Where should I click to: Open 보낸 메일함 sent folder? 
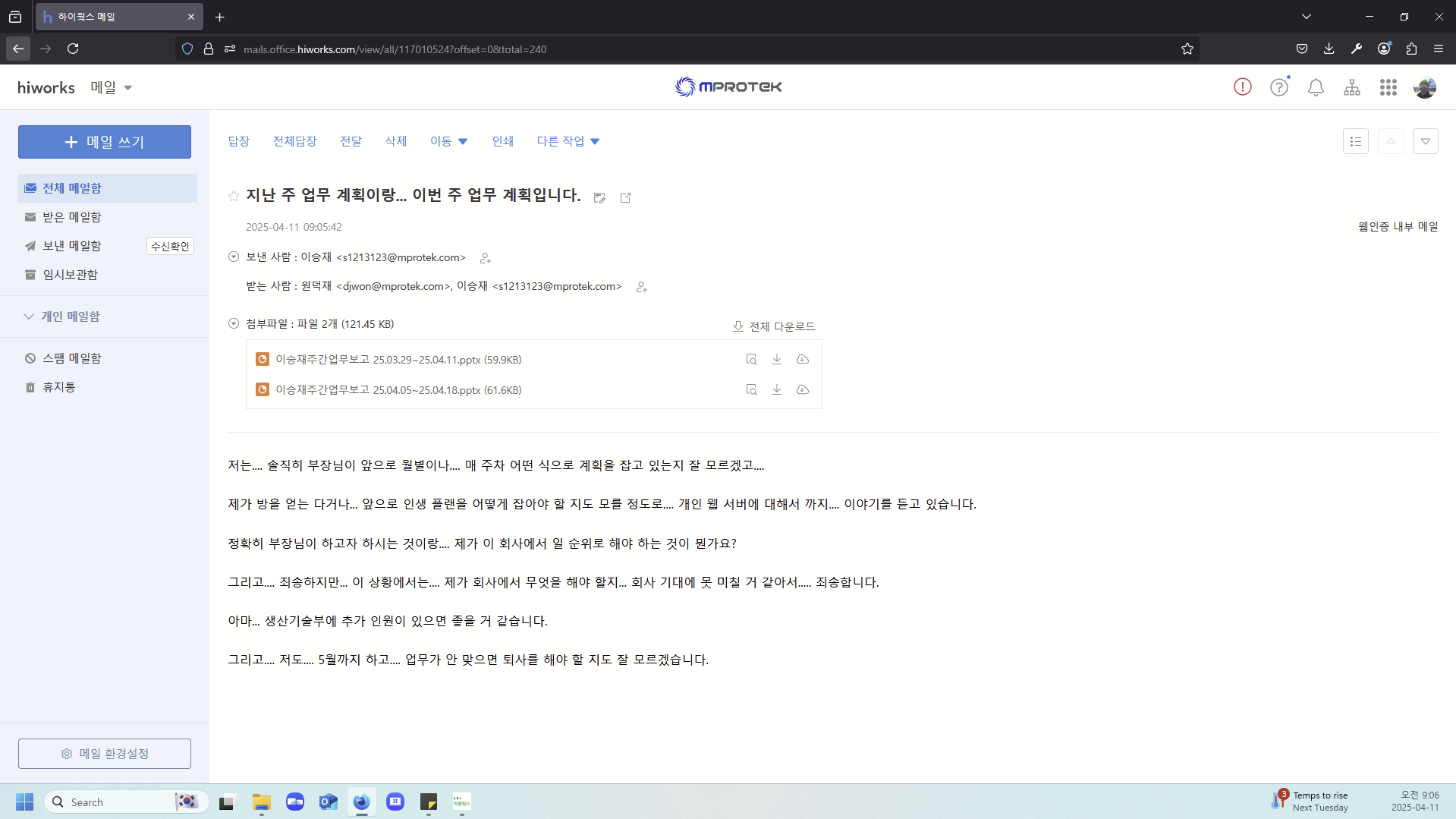(x=72, y=246)
